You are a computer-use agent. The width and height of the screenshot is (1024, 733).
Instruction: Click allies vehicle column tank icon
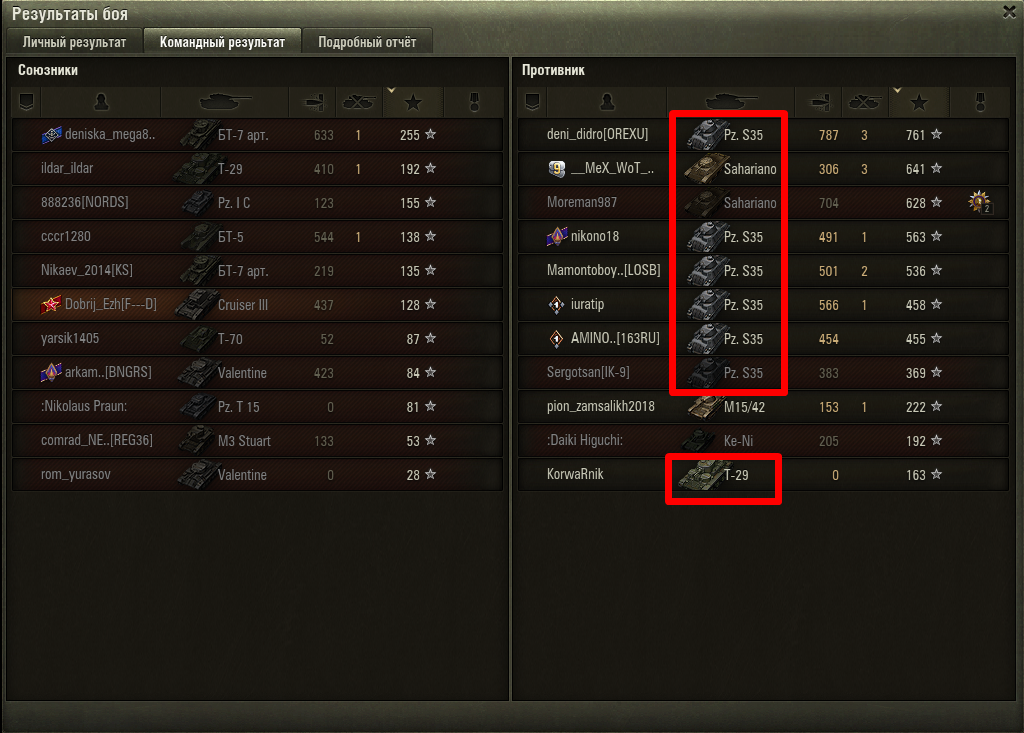(x=225, y=102)
